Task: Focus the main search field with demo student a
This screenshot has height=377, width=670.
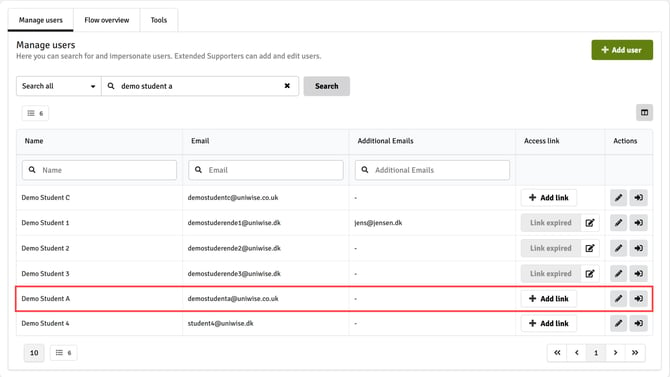Action: pyautogui.click(x=200, y=86)
